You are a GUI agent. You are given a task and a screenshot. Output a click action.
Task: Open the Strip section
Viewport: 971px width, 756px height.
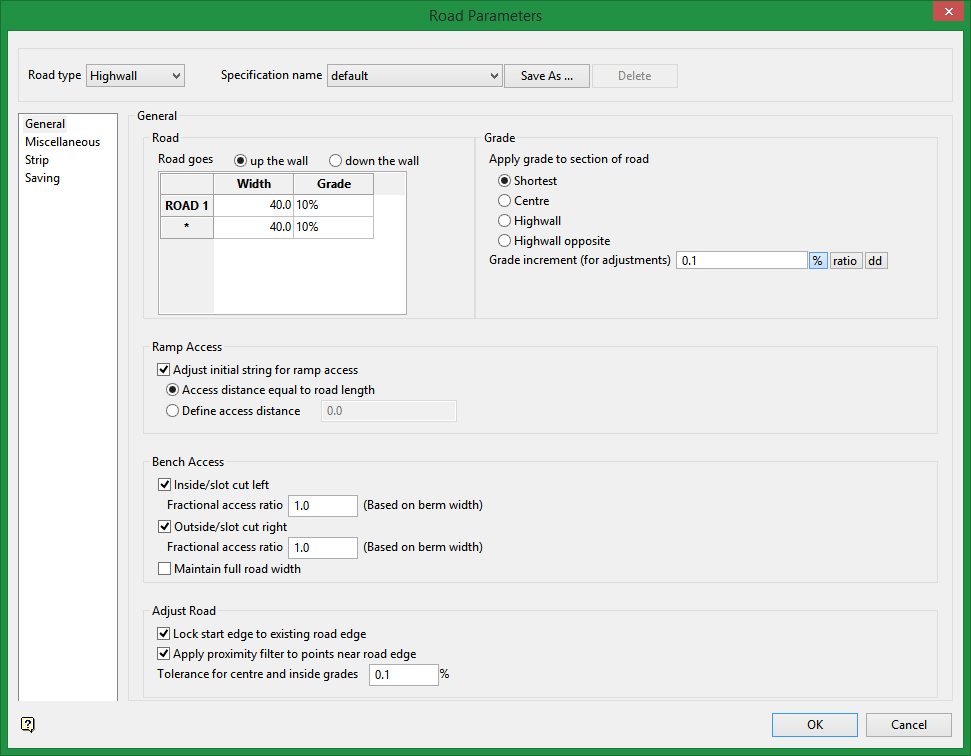point(37,160)
